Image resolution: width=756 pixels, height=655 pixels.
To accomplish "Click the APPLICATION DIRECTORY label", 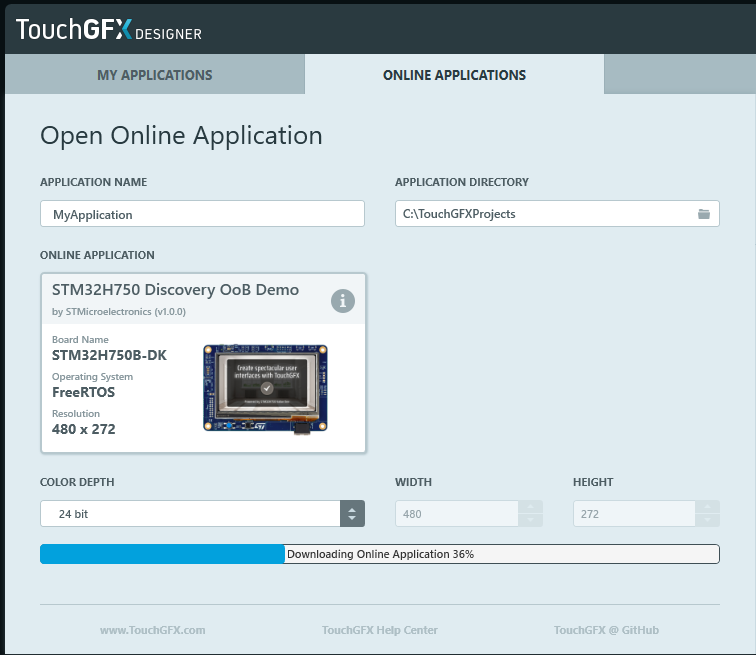I will 462,182.
